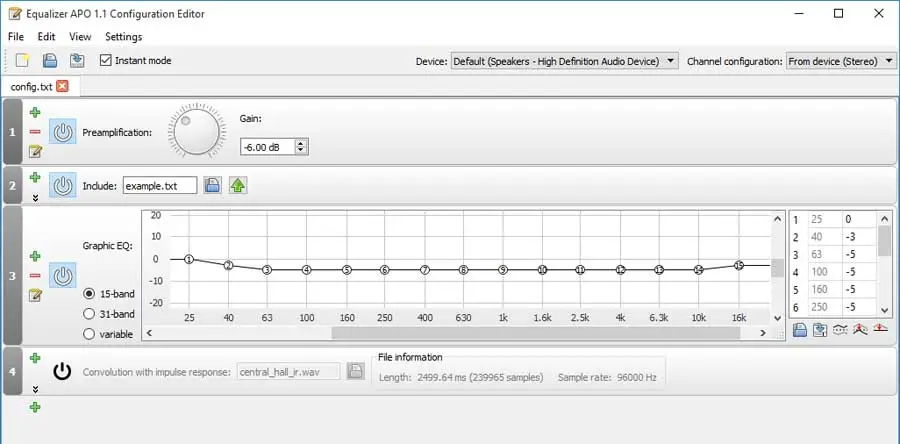Click the -3 gain cell for 40 Hz
900x444 pixels.
[859, 237]
